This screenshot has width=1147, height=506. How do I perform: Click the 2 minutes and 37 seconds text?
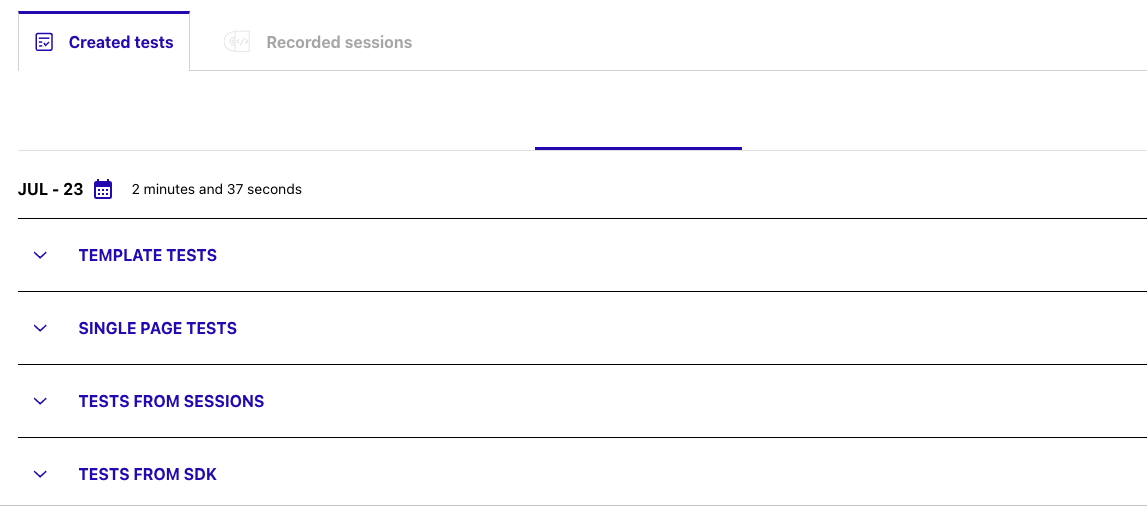[x=217, y=189]
